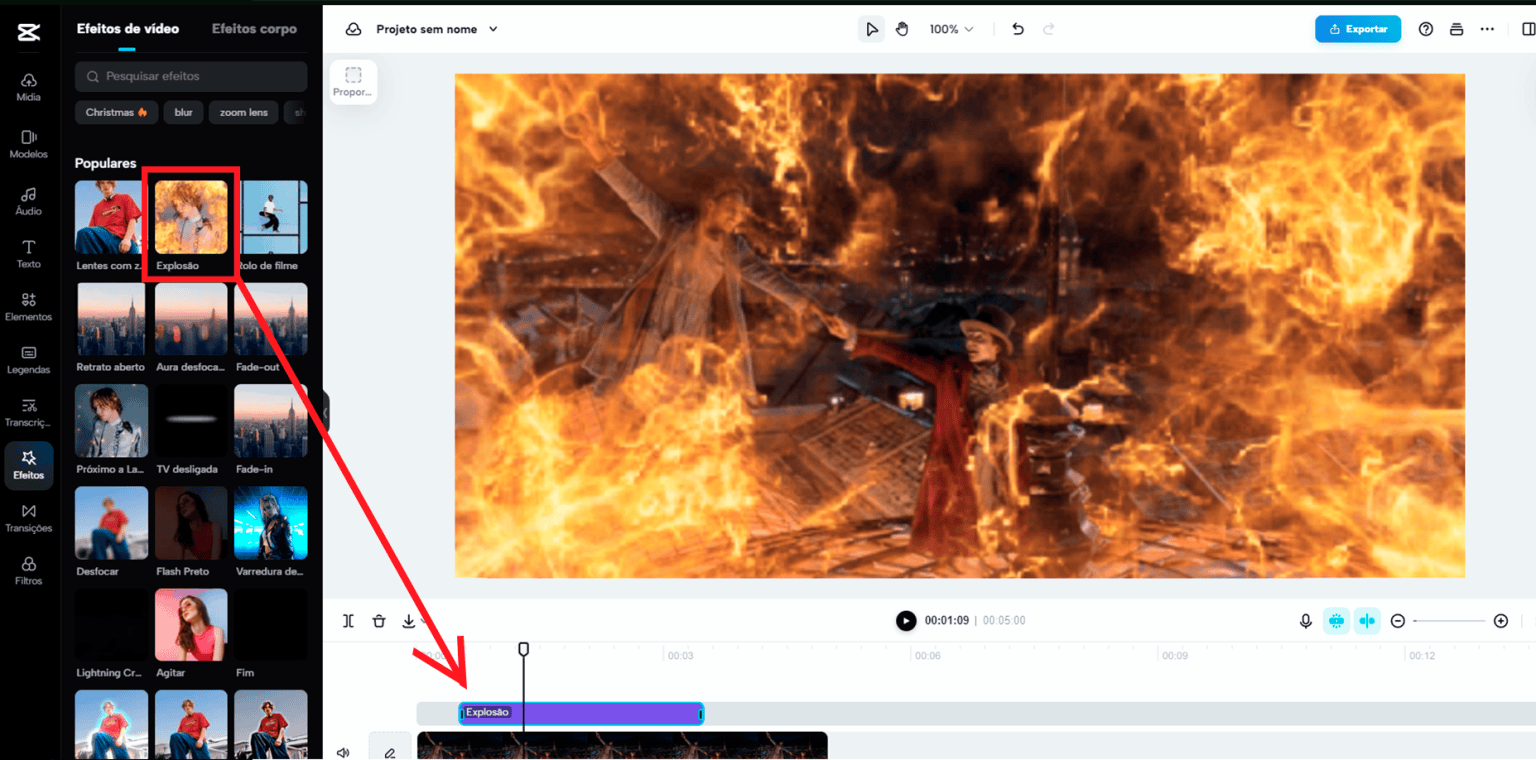Toggle the side panel layout icon
Viewport: 1536px width, 760px height.
[x=1527, y=29]
